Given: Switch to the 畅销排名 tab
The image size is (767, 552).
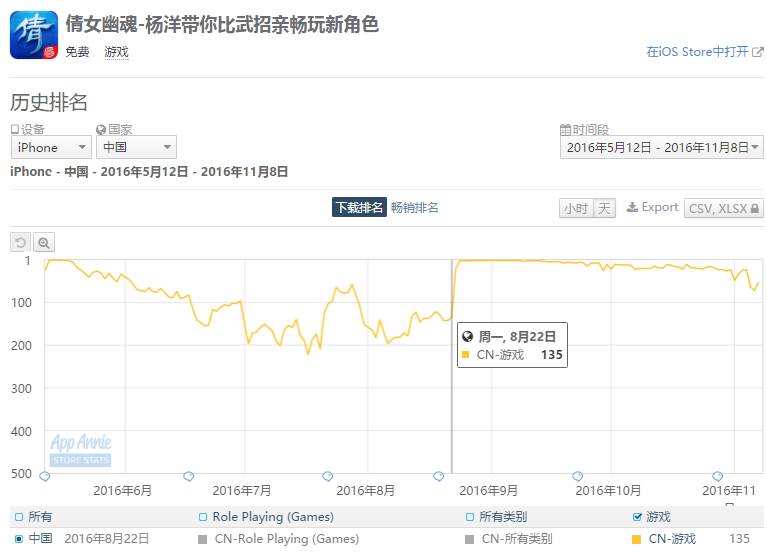Looking at the screenshot, I should [414, 208].
